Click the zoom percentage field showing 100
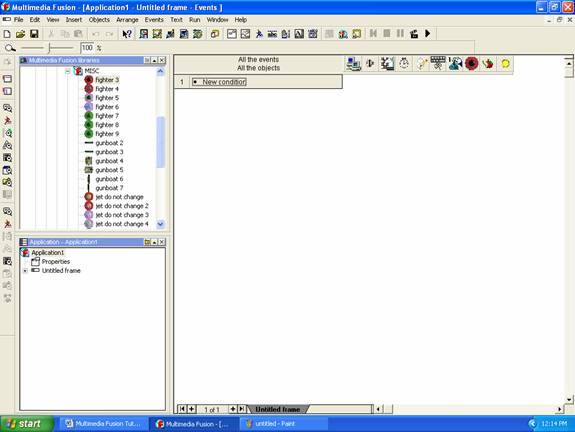Viewport: 575px width, 432px height. pos(87,48)
